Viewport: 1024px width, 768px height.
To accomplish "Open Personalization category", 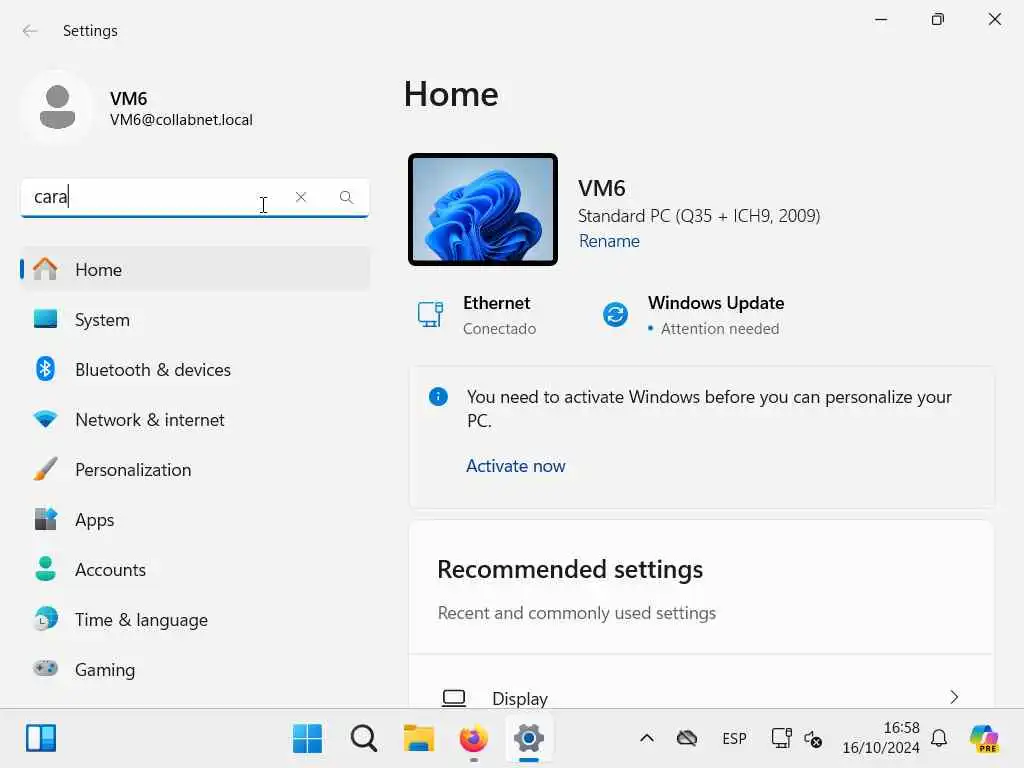I will (195, 470).
